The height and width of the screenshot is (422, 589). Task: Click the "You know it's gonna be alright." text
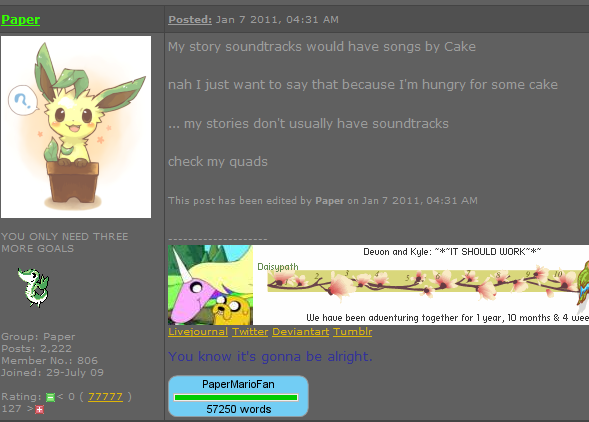click(x=270, y=356)
